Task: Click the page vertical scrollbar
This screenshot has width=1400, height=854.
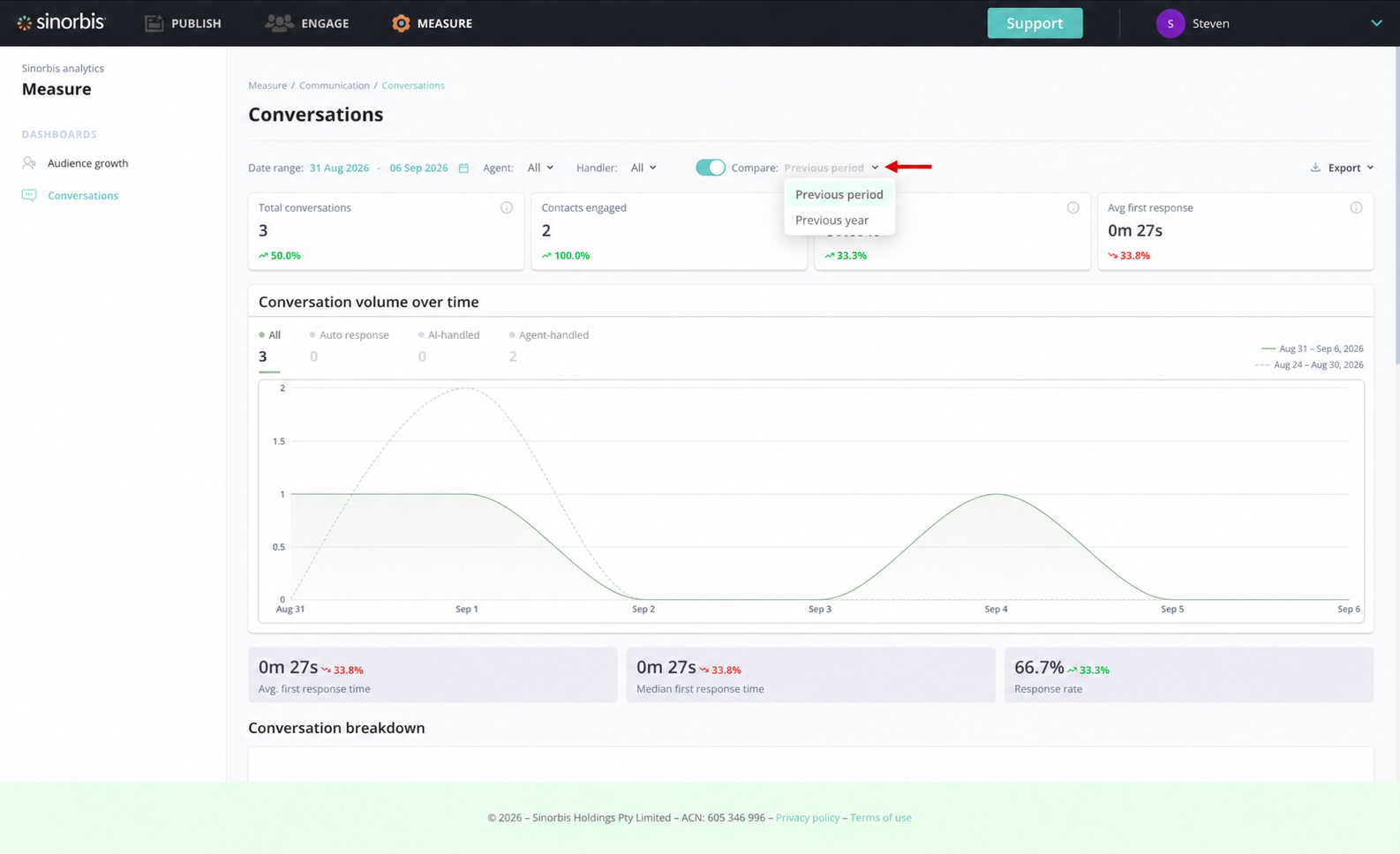Action: click(x=1396, y=207)
